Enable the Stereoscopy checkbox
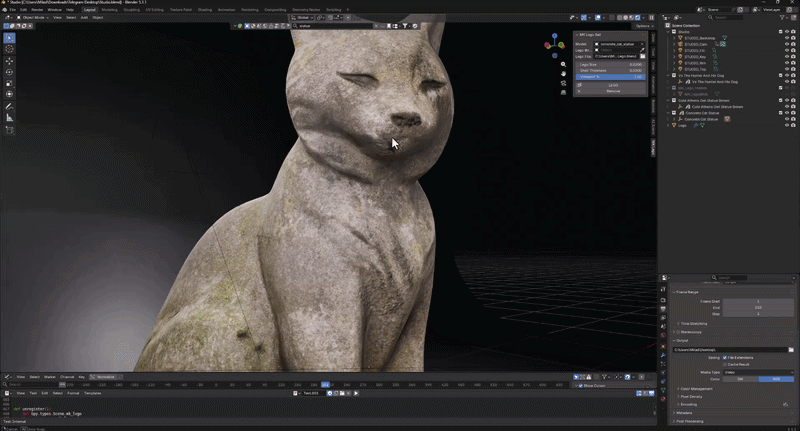 tap(679, 332)
